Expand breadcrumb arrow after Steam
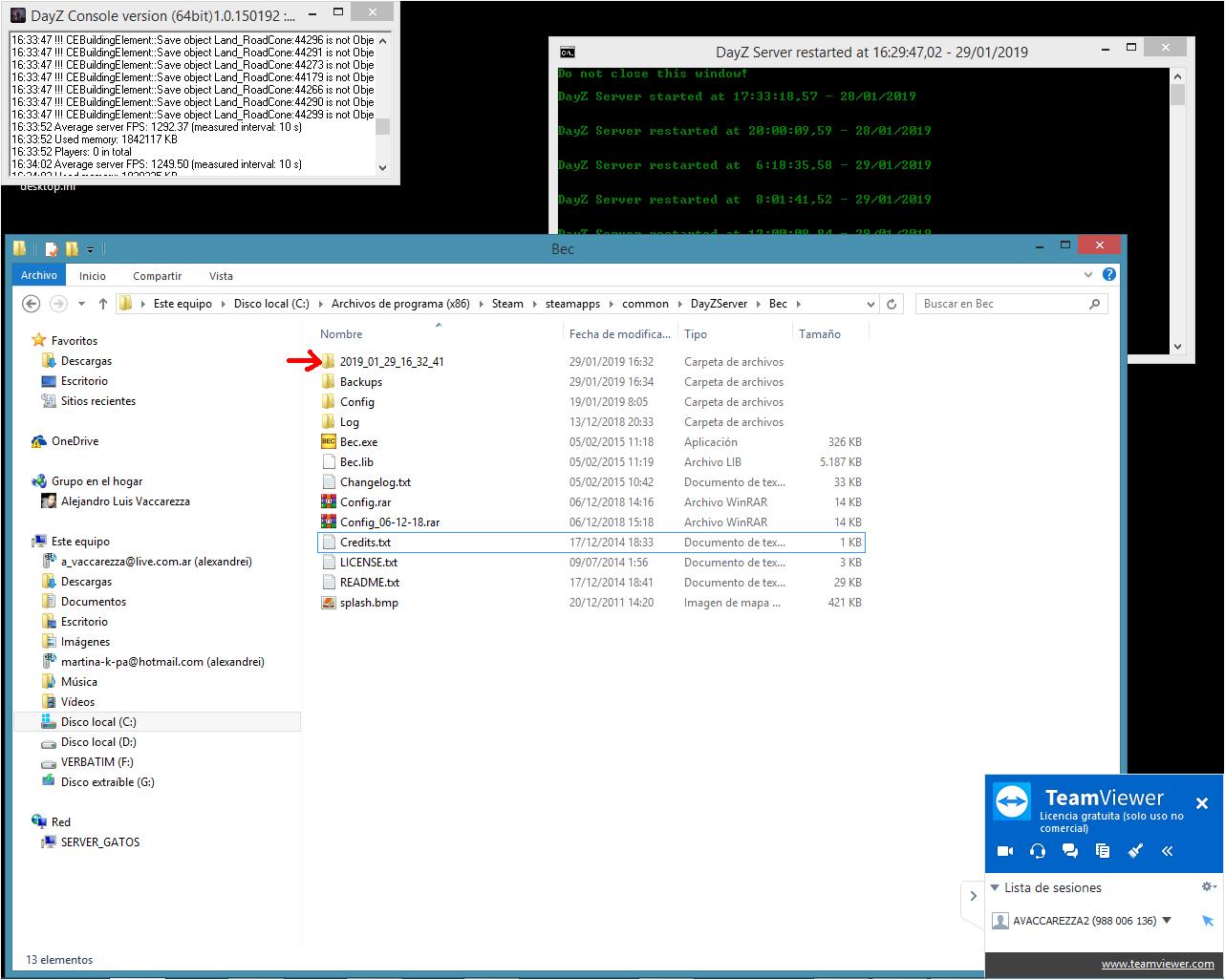 click(535, 304)
